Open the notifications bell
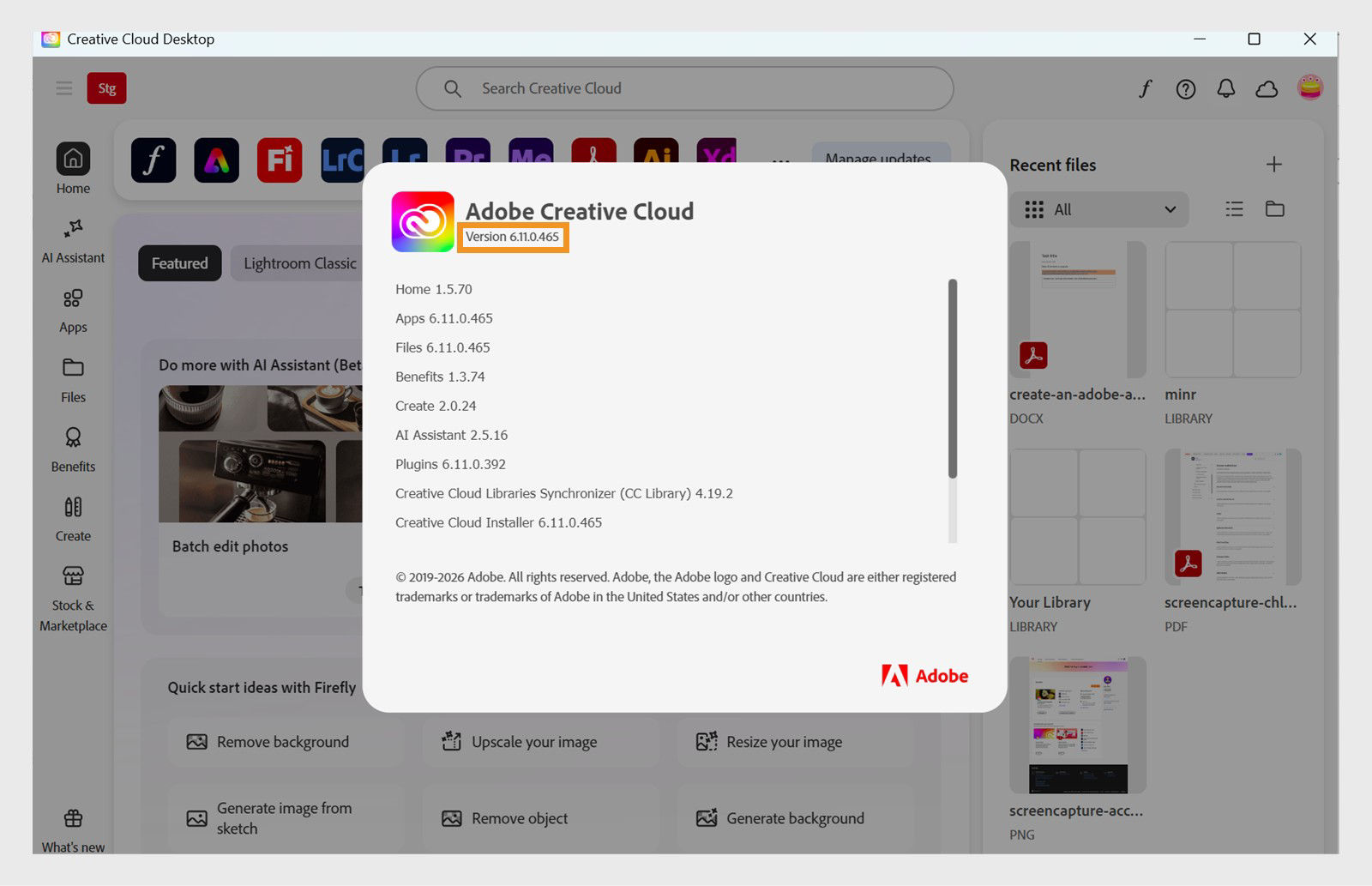This screenshot has width=1372, height=886. point(1226,88)
